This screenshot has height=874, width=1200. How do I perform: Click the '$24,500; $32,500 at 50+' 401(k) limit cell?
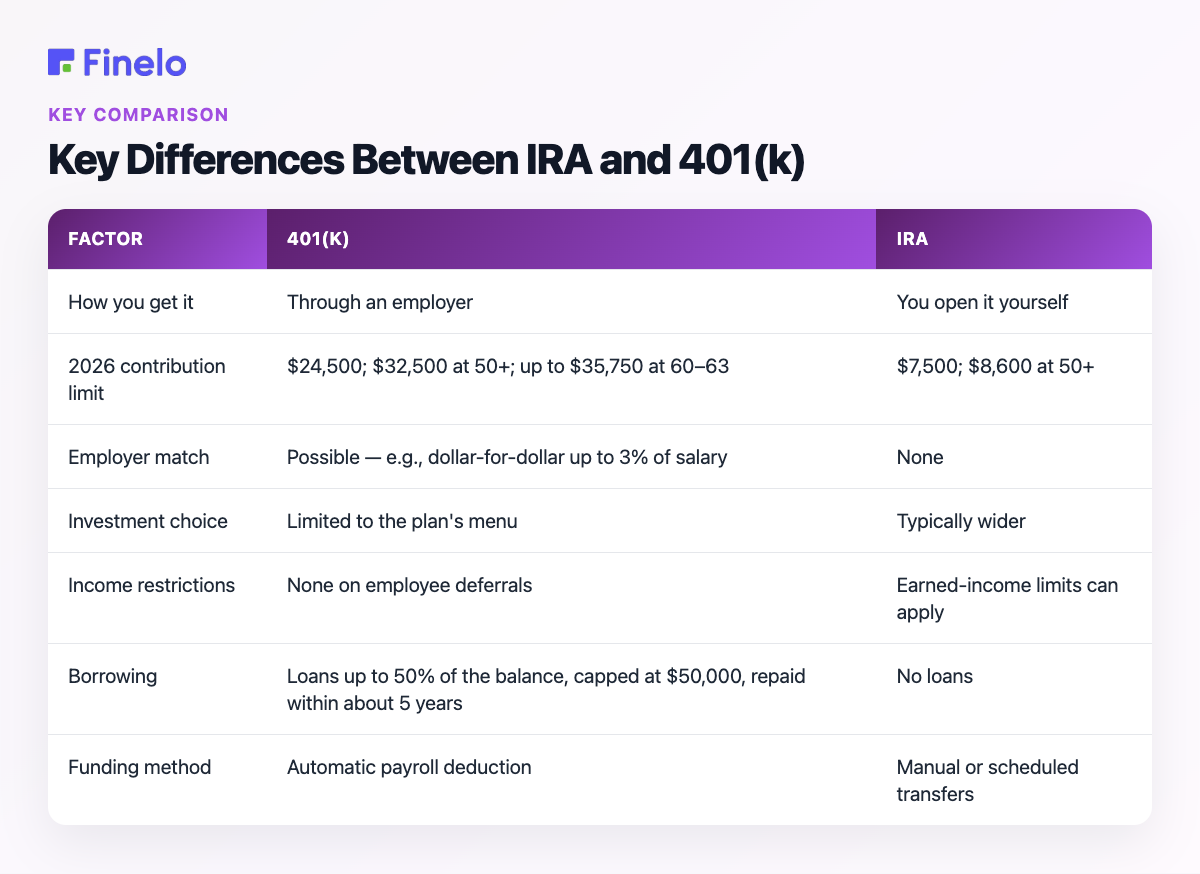point(571,379)
